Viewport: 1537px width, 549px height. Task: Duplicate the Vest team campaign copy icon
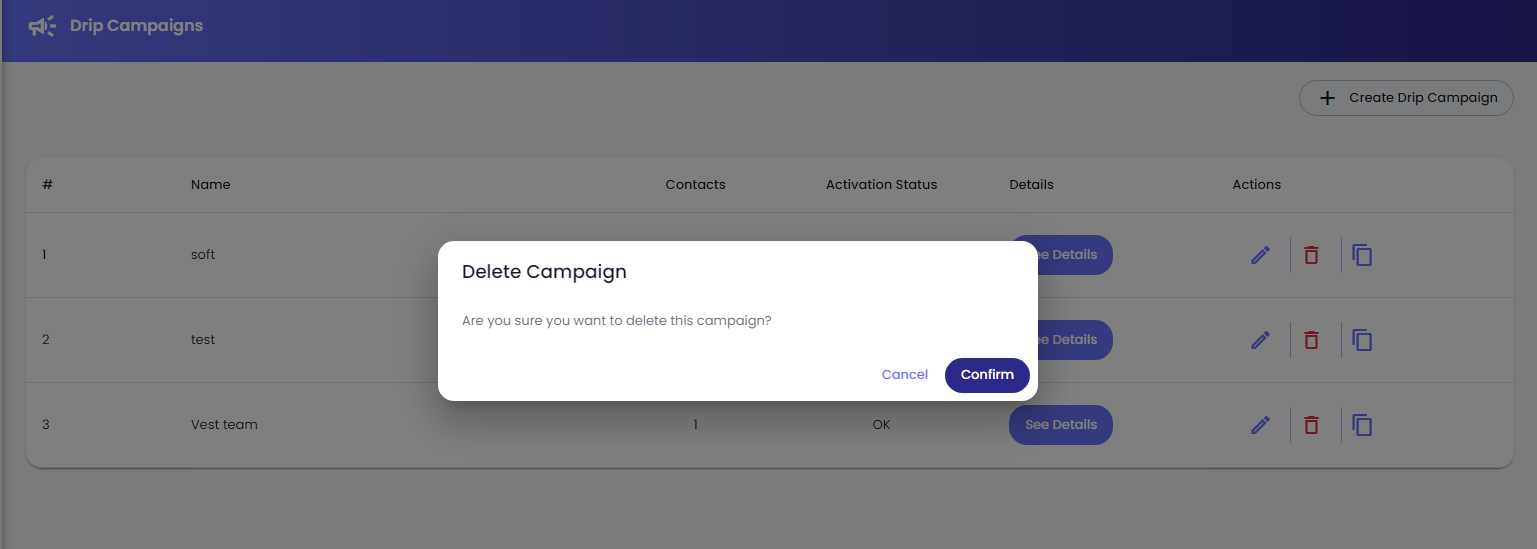(x=1362, y=425)
